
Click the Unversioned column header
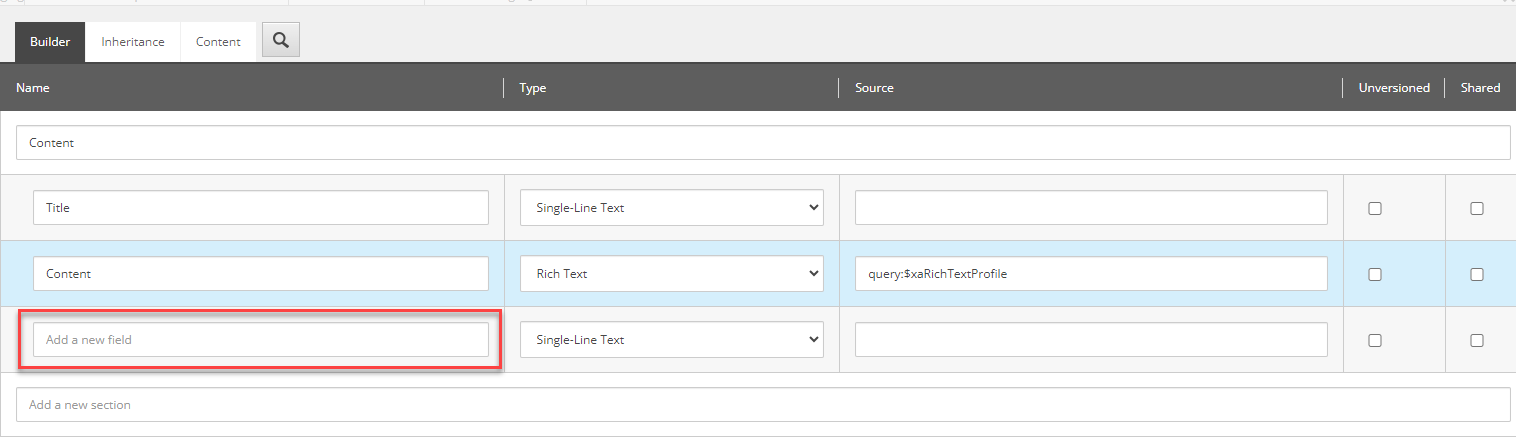(x=1394, y=88)
